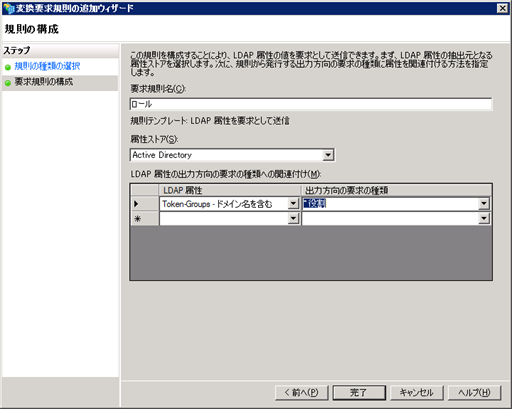Image resolution: width=512 pixels, height=409 pixels.
Task: Expand first row's outgoing claim type dropdown arrow
Action: (x=483, y=203)
